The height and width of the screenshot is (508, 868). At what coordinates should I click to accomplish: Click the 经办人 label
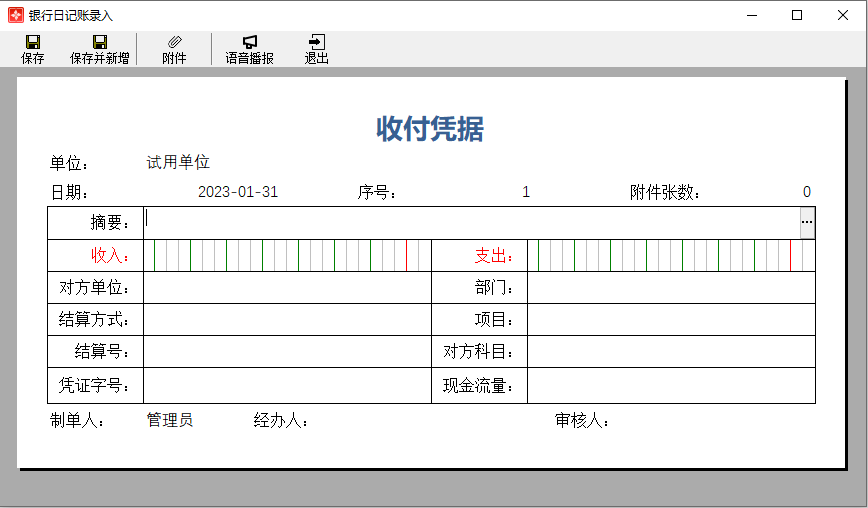tap(281, 421)
